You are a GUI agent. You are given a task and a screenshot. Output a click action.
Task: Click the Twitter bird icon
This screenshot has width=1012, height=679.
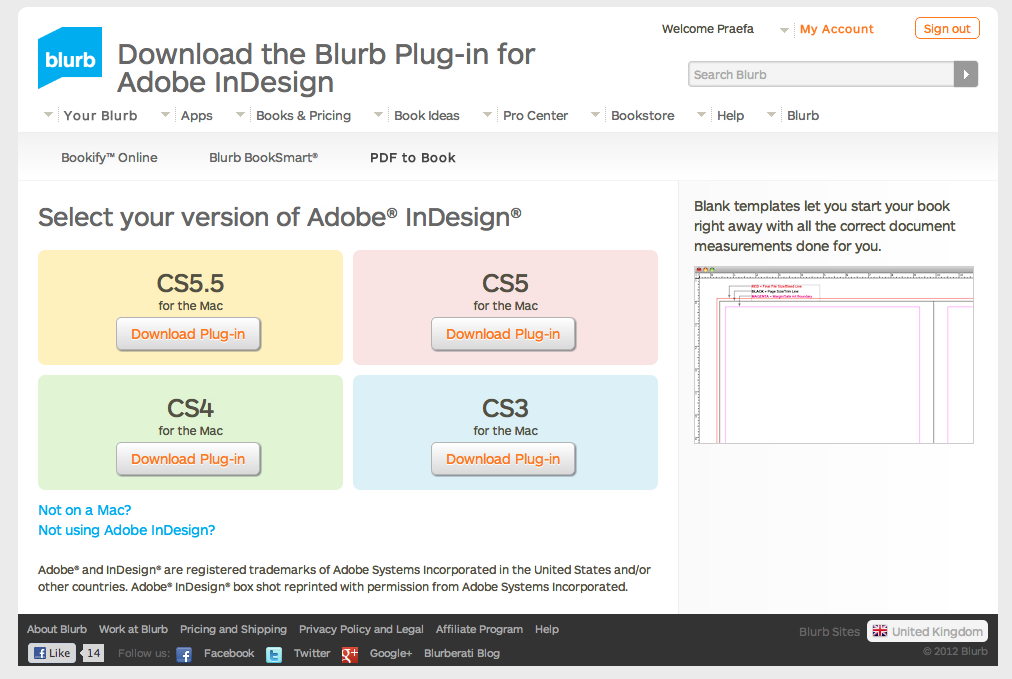pyautogui.click(x=274, y=654)
